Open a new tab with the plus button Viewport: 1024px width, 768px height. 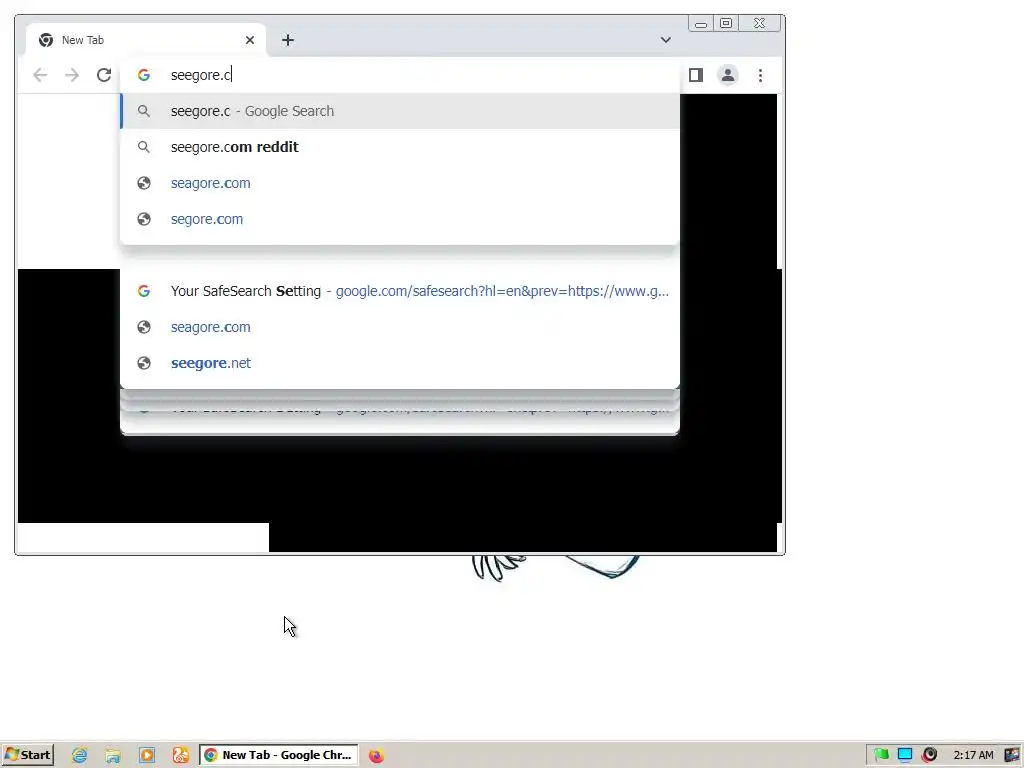click(x=288, y=40)
